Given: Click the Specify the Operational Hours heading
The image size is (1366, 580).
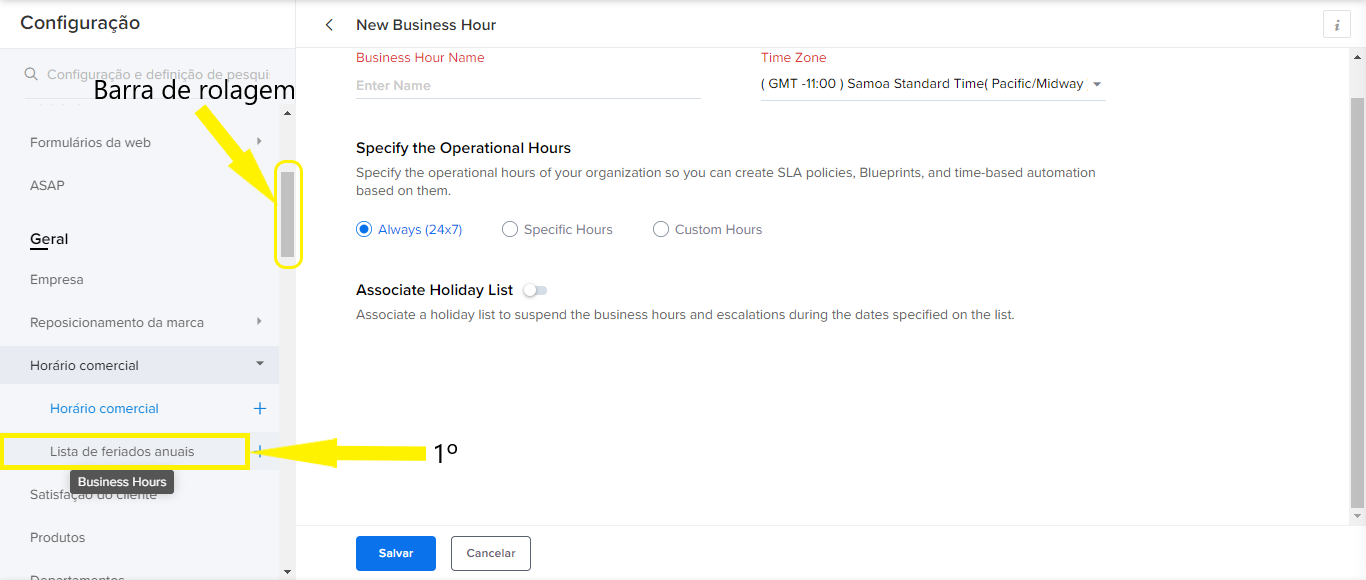Looking at the screenshot, I should (463, 148).
